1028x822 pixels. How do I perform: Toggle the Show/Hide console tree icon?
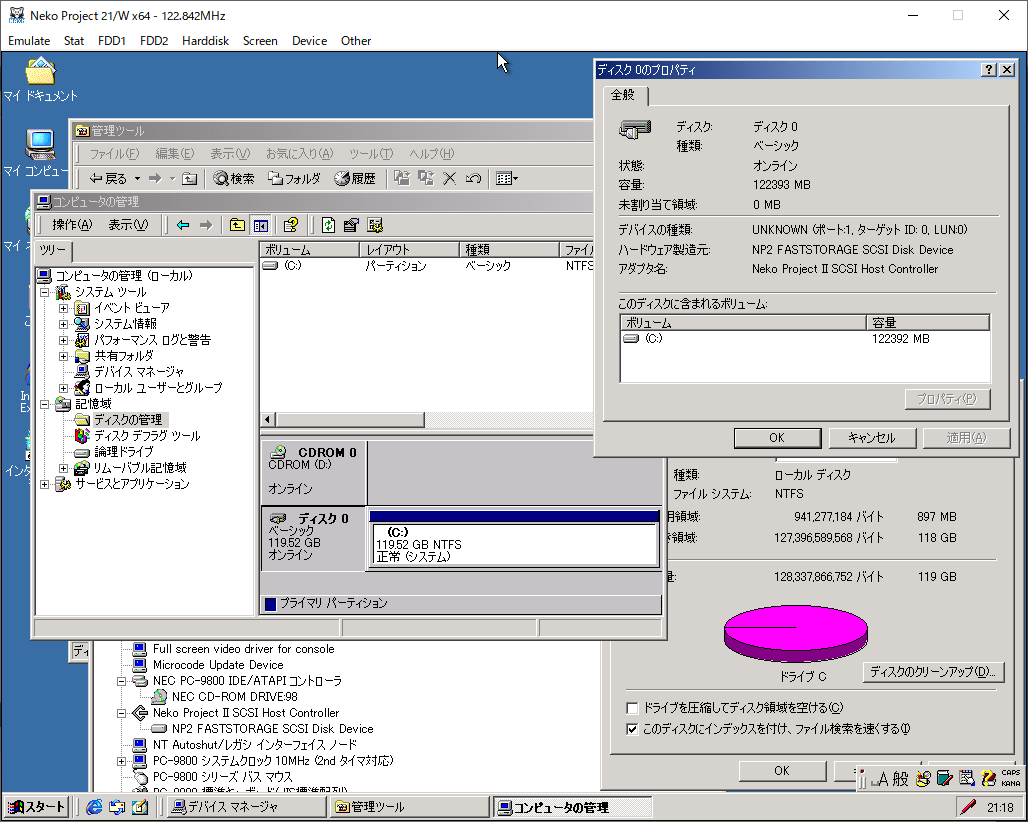pyautogui.click(x=260, y=225)
